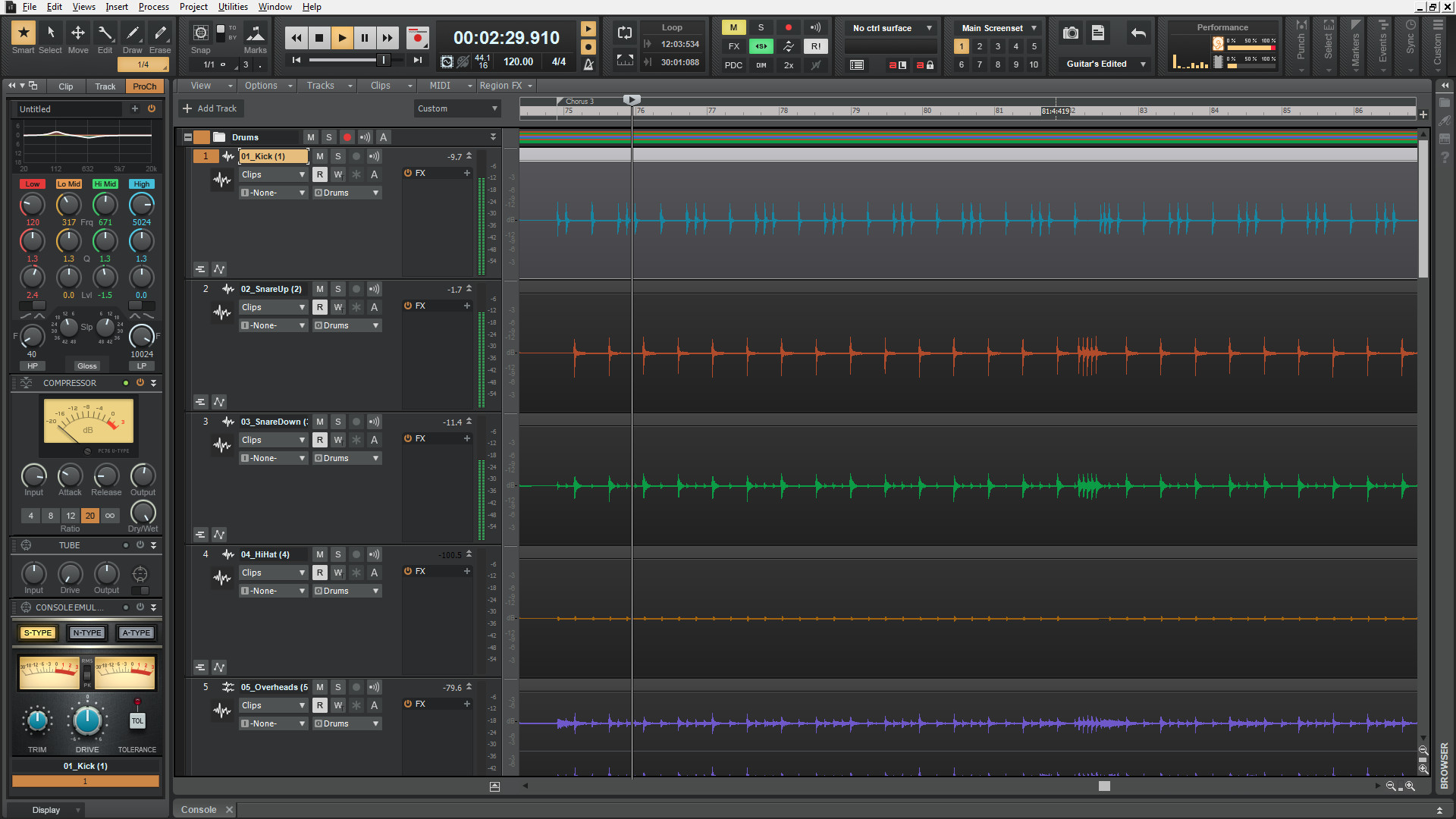The image size is (1456, 819).
Task: Enable the metronome icon
Action: point(589,64)
